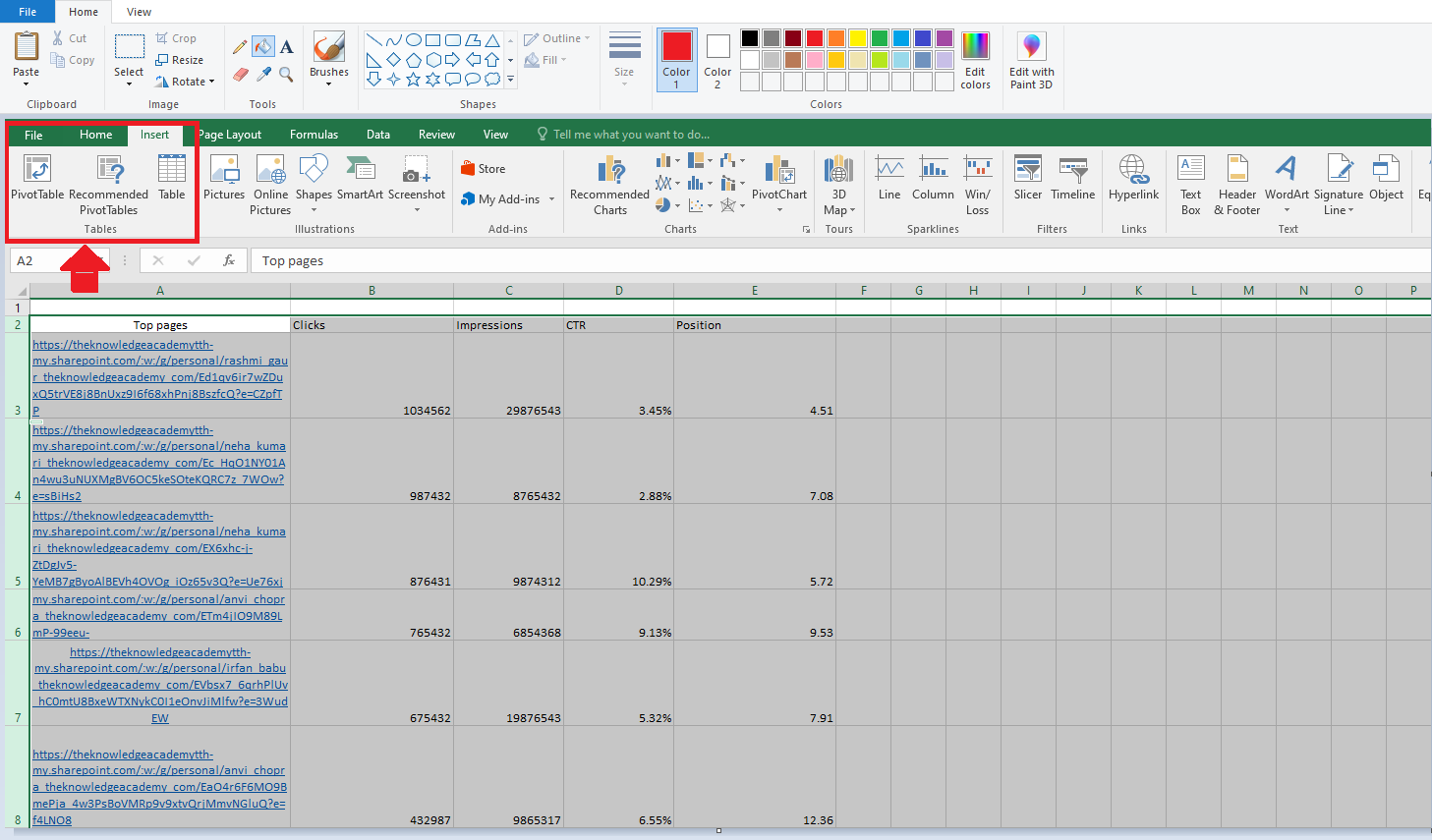Image resolution: width=1432 pixels, height=840 pixels.
Task: Open Paint's View tab
Action: click(138, 11)
